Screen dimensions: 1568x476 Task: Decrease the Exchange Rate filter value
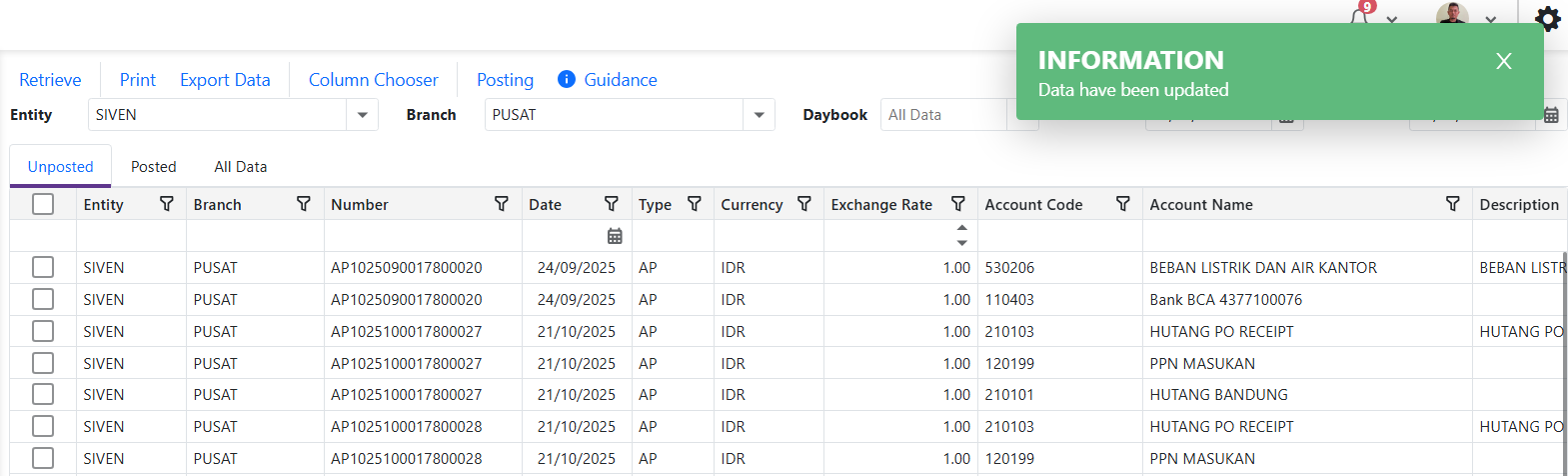point(961,243)
